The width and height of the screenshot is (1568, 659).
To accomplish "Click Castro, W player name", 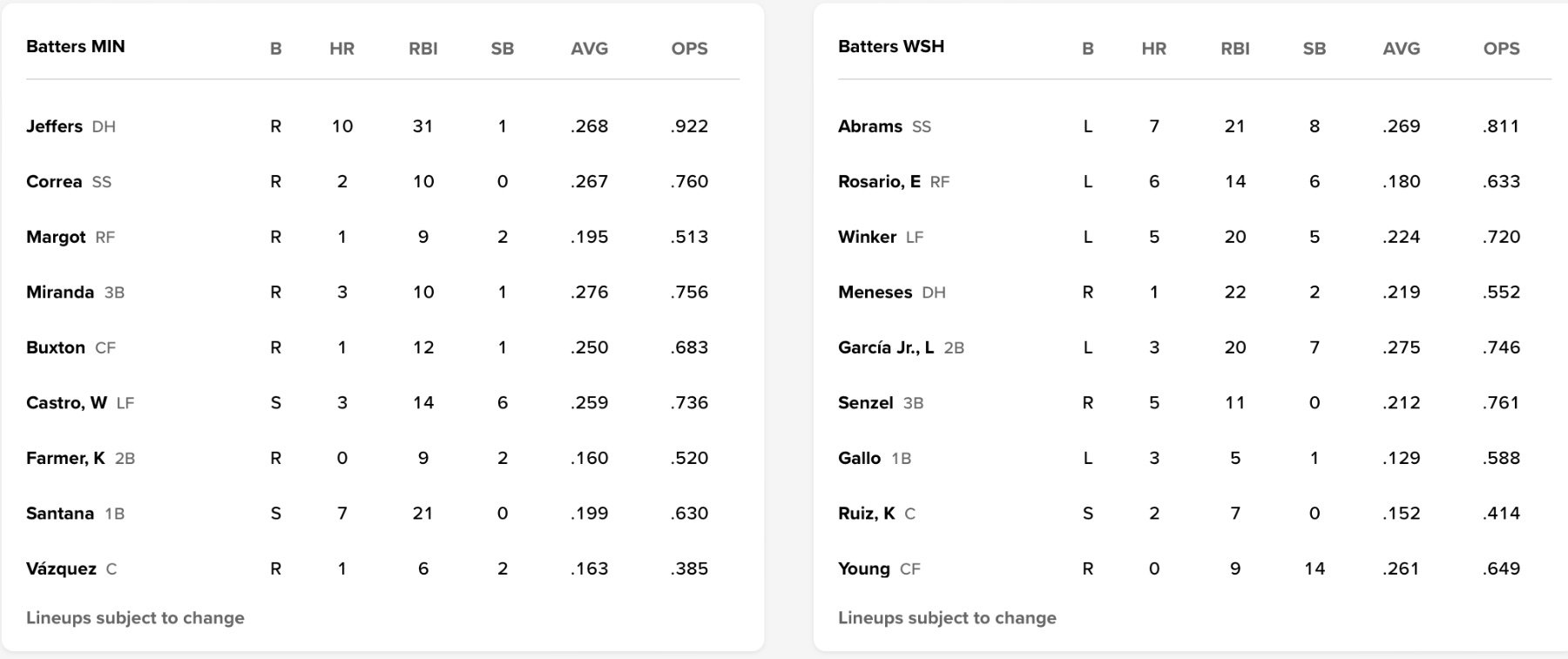I will (66, 403).
